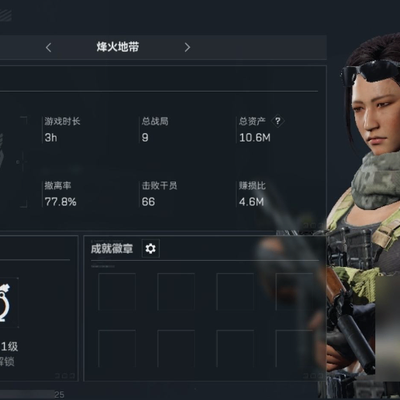This screenshot has height=400, width=400.
Task: Open the 总资产 help question mark
Action: click(278, 121)
